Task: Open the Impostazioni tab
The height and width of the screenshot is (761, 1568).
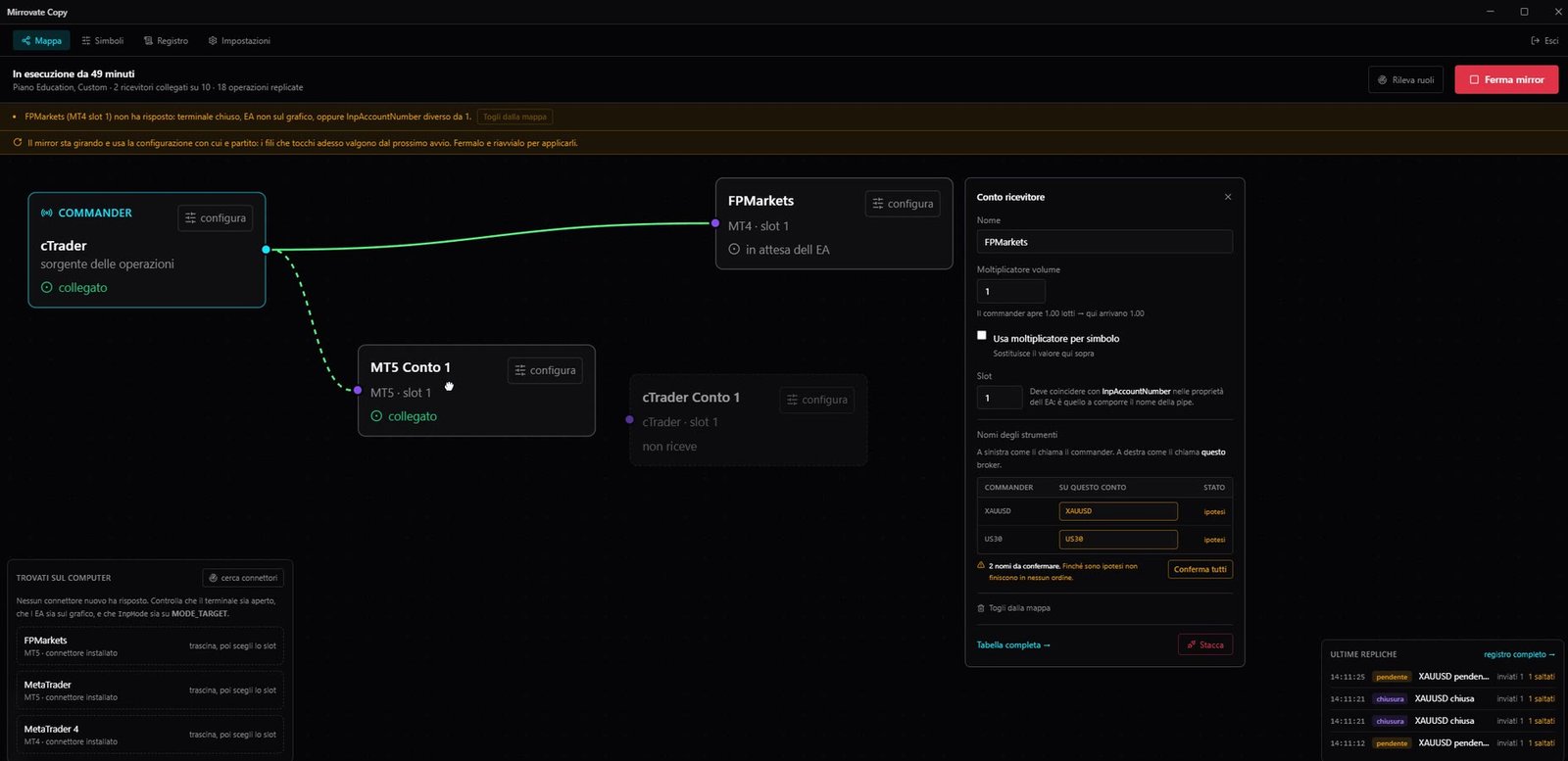Action: click(239, 41)
